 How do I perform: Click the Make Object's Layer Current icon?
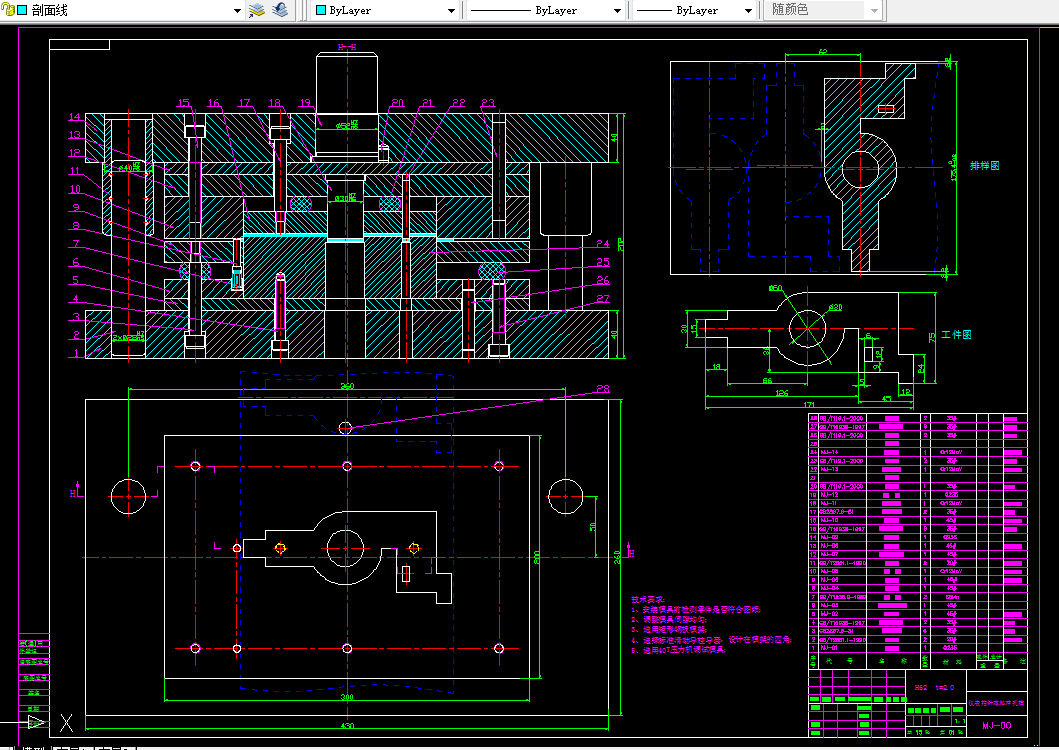pos(257,10)
